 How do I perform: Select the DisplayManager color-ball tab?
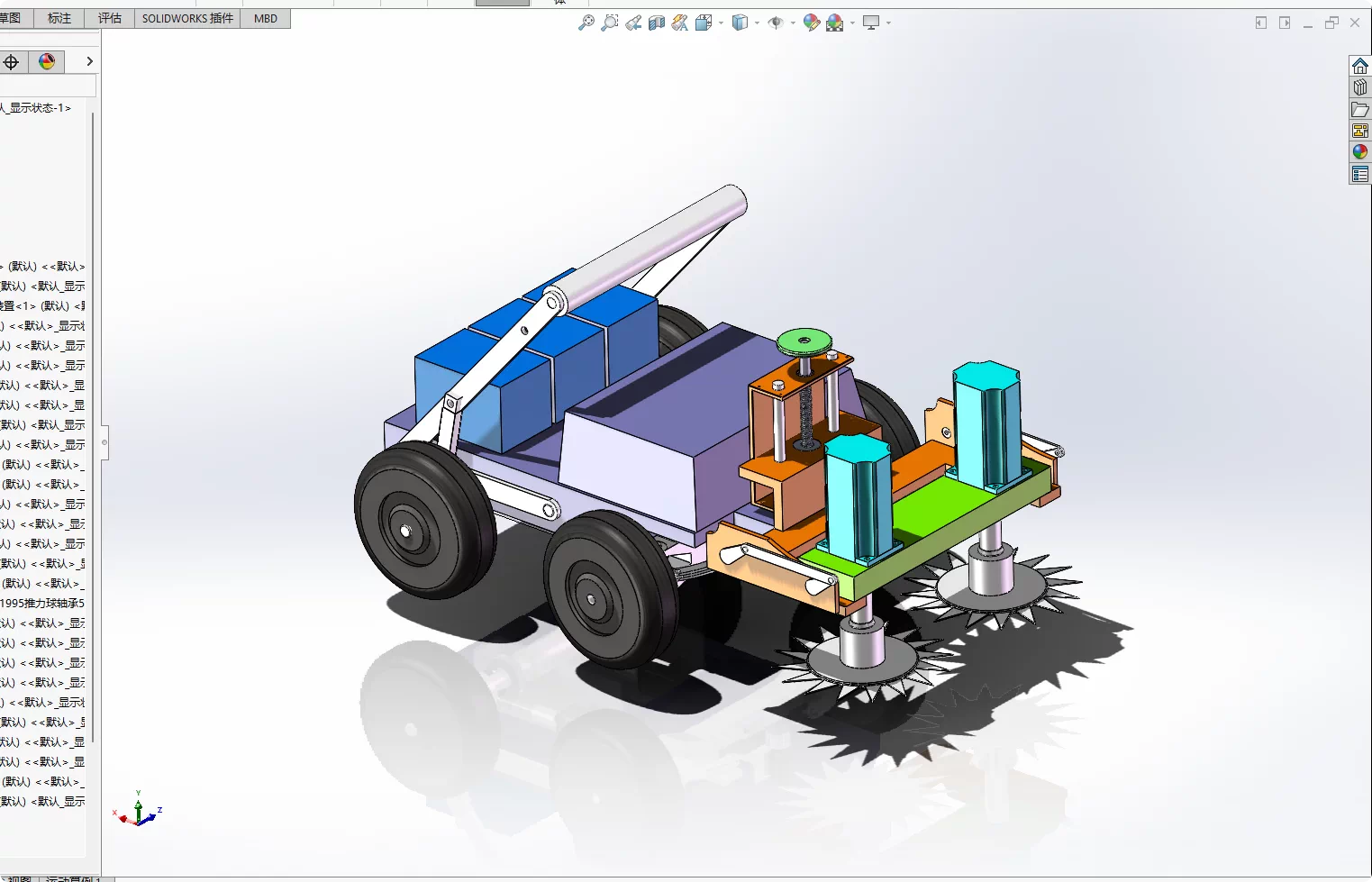coord(47,61)
